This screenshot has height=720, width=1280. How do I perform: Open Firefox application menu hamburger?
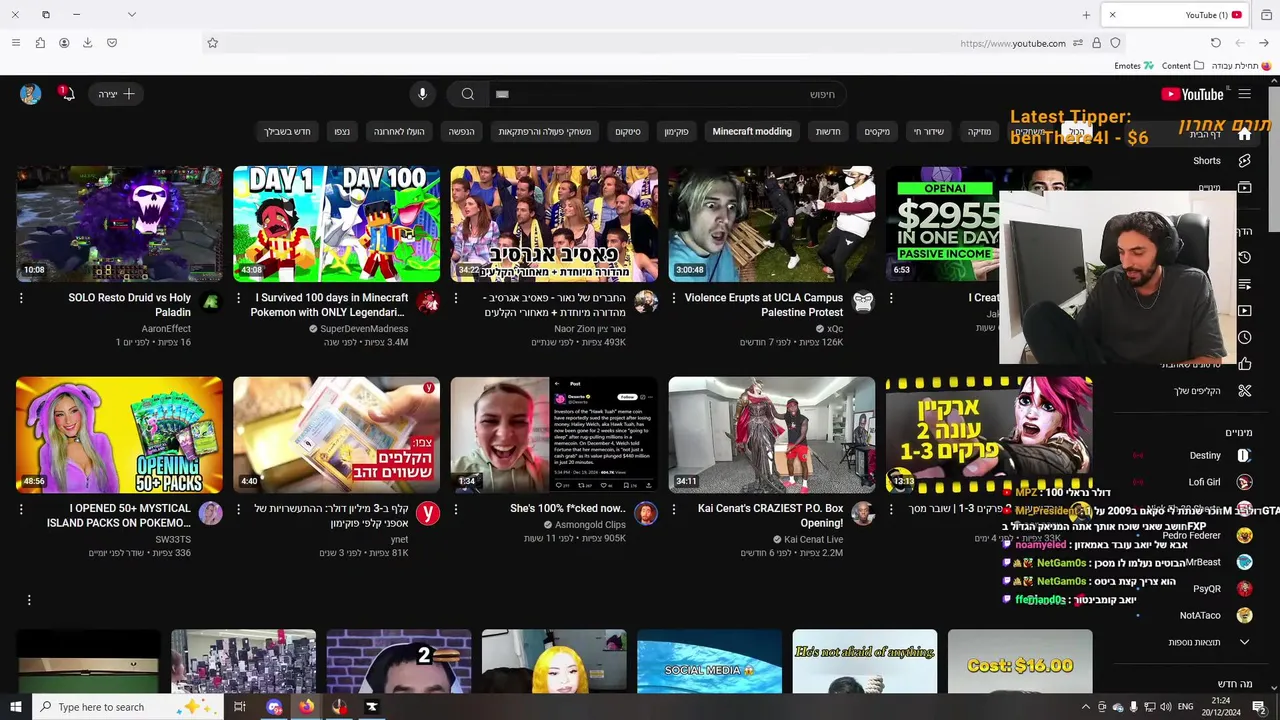(15, 43)
